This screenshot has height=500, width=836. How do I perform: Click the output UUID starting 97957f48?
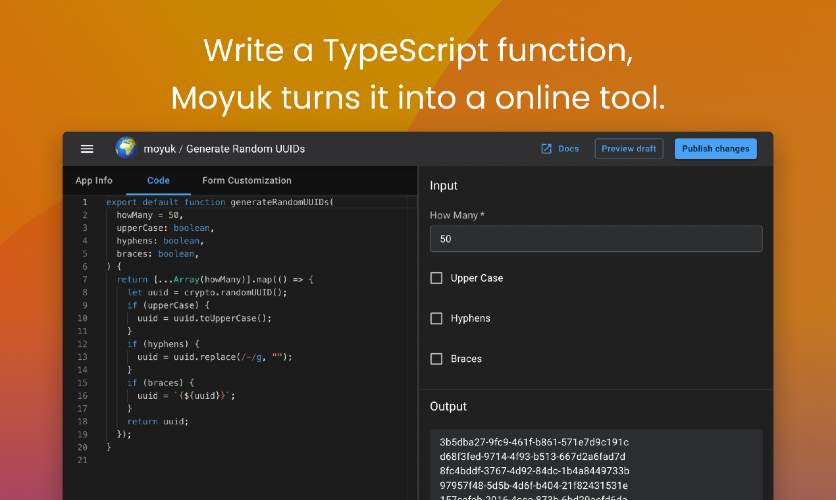(x=533, y=485)
